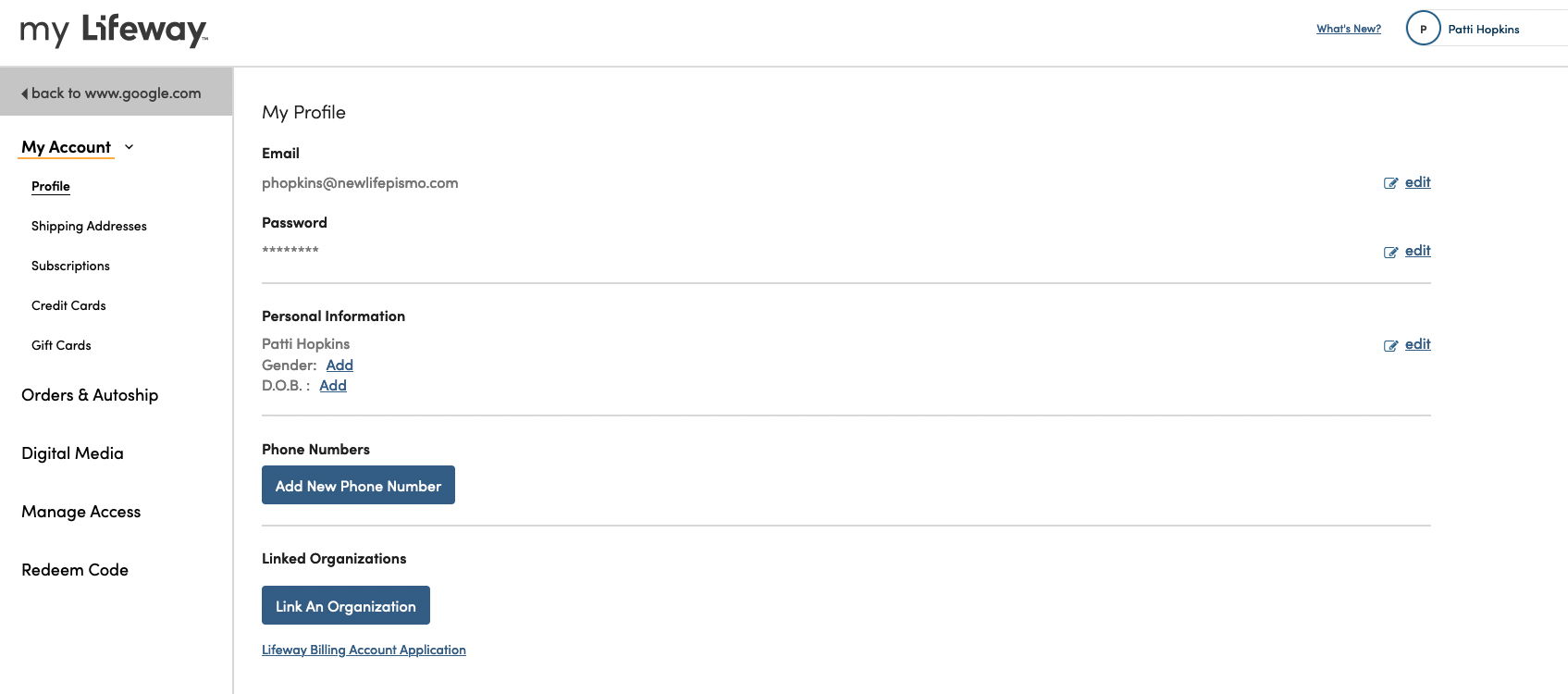Screen dimensions: 1568x694
Task: Open Subscriptions in the sidebar
Action: click(70, 266)
